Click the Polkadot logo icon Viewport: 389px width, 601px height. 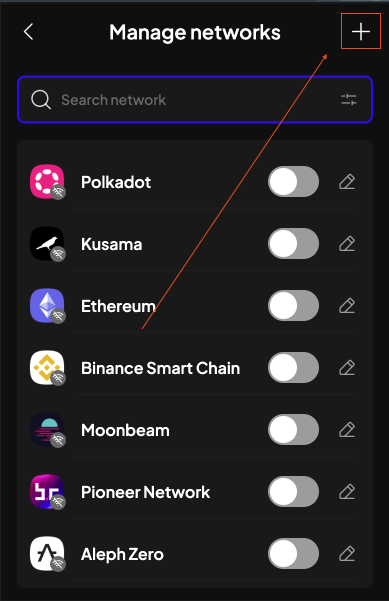point(47,182)
